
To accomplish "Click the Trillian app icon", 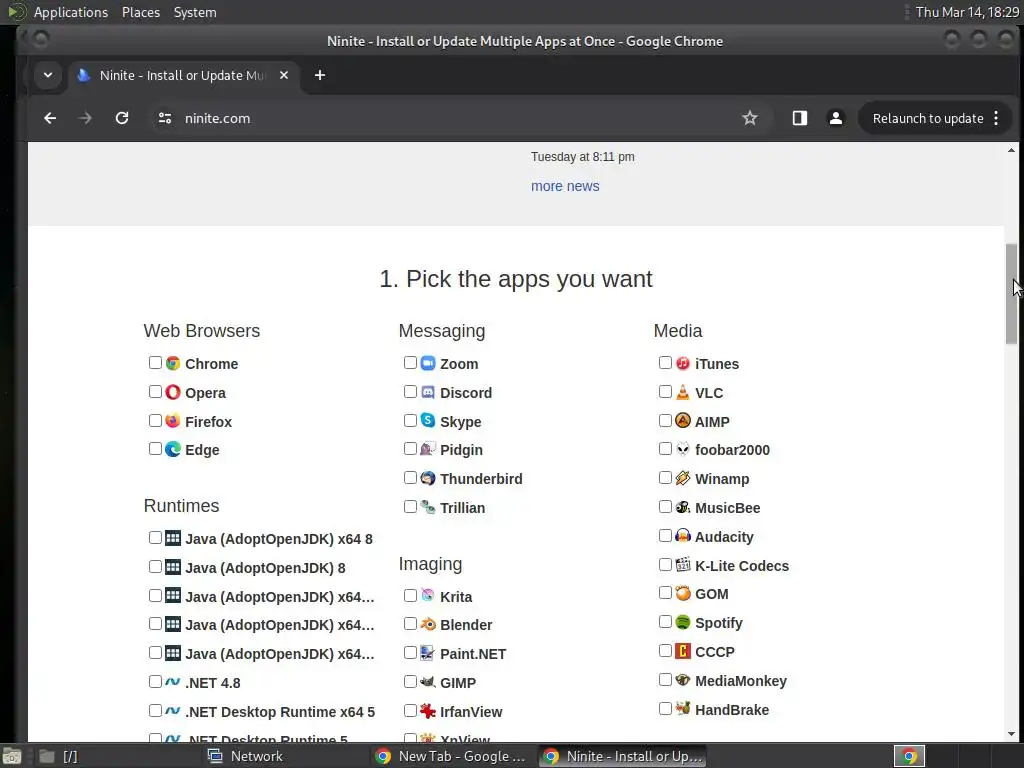I will pos(428,507).
